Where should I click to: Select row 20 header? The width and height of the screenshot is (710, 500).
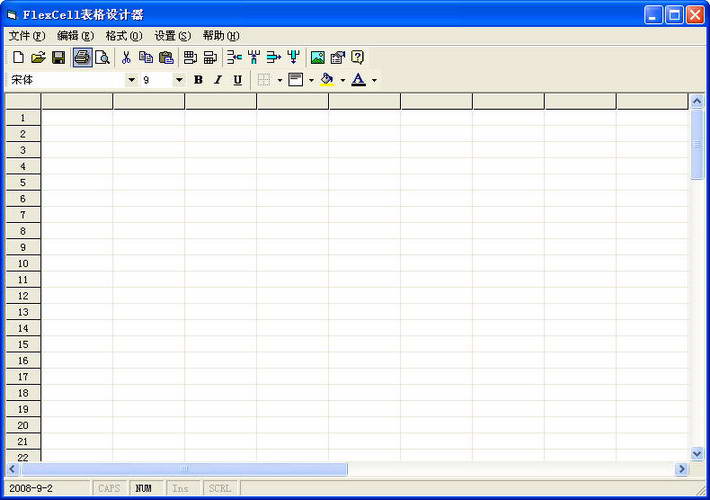23,425
